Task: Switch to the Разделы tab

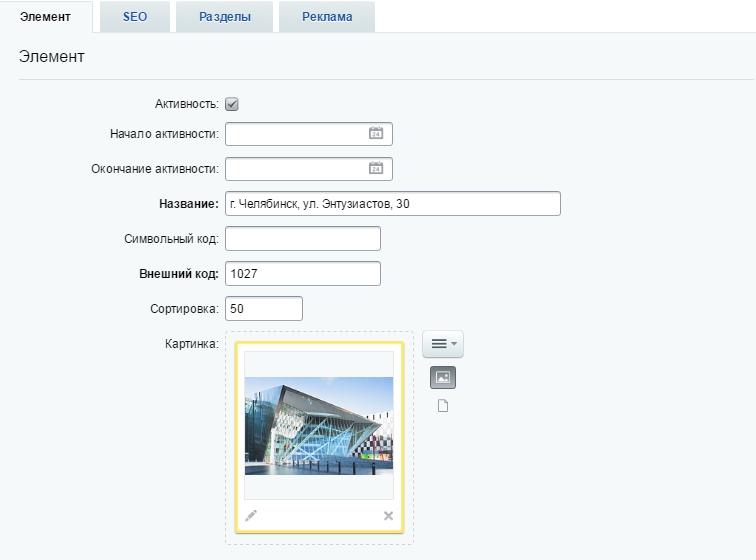Action: coord(225,17)
